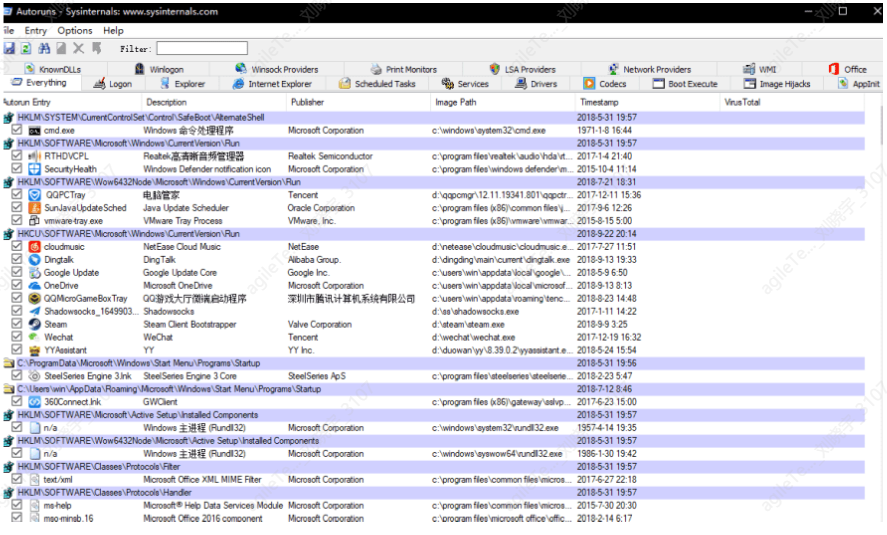Click the Find binoculars icon
This screenshot has height=535, width=887.
[x=44, y=48]
